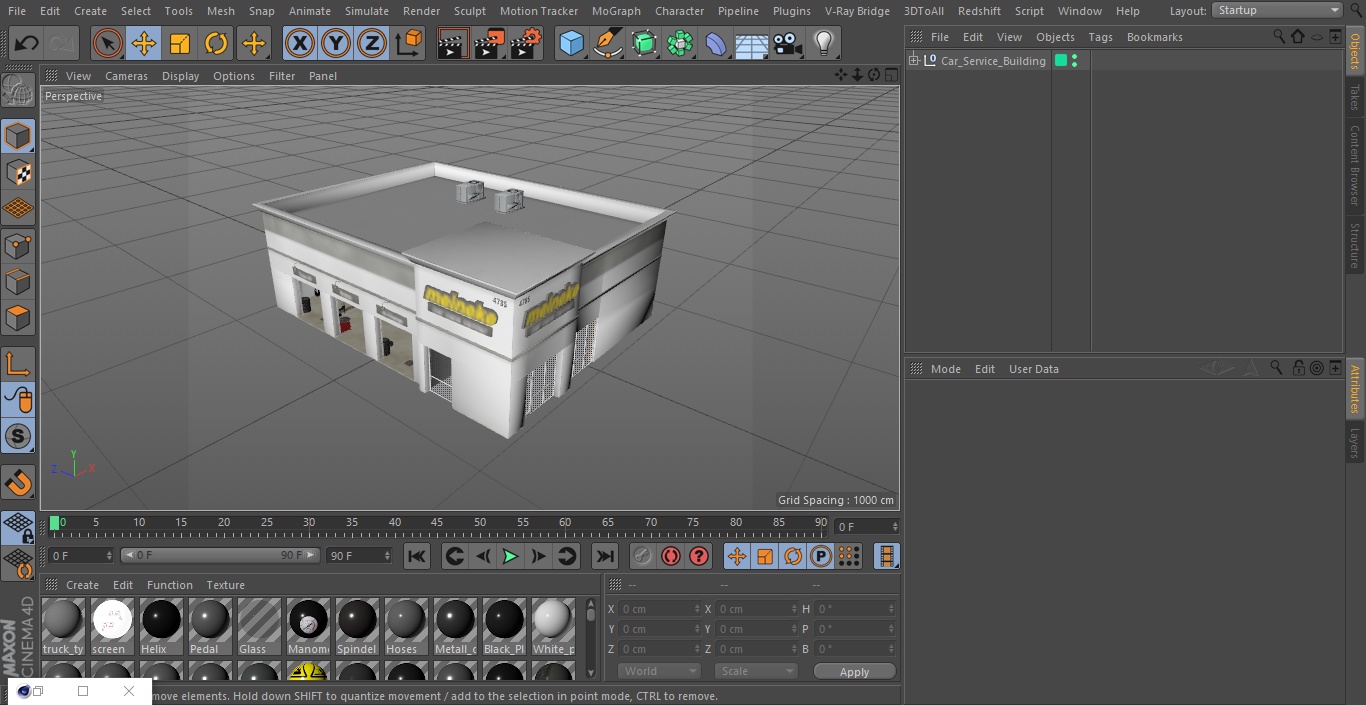Open the Takes side tab

[x=1355, y=96]
